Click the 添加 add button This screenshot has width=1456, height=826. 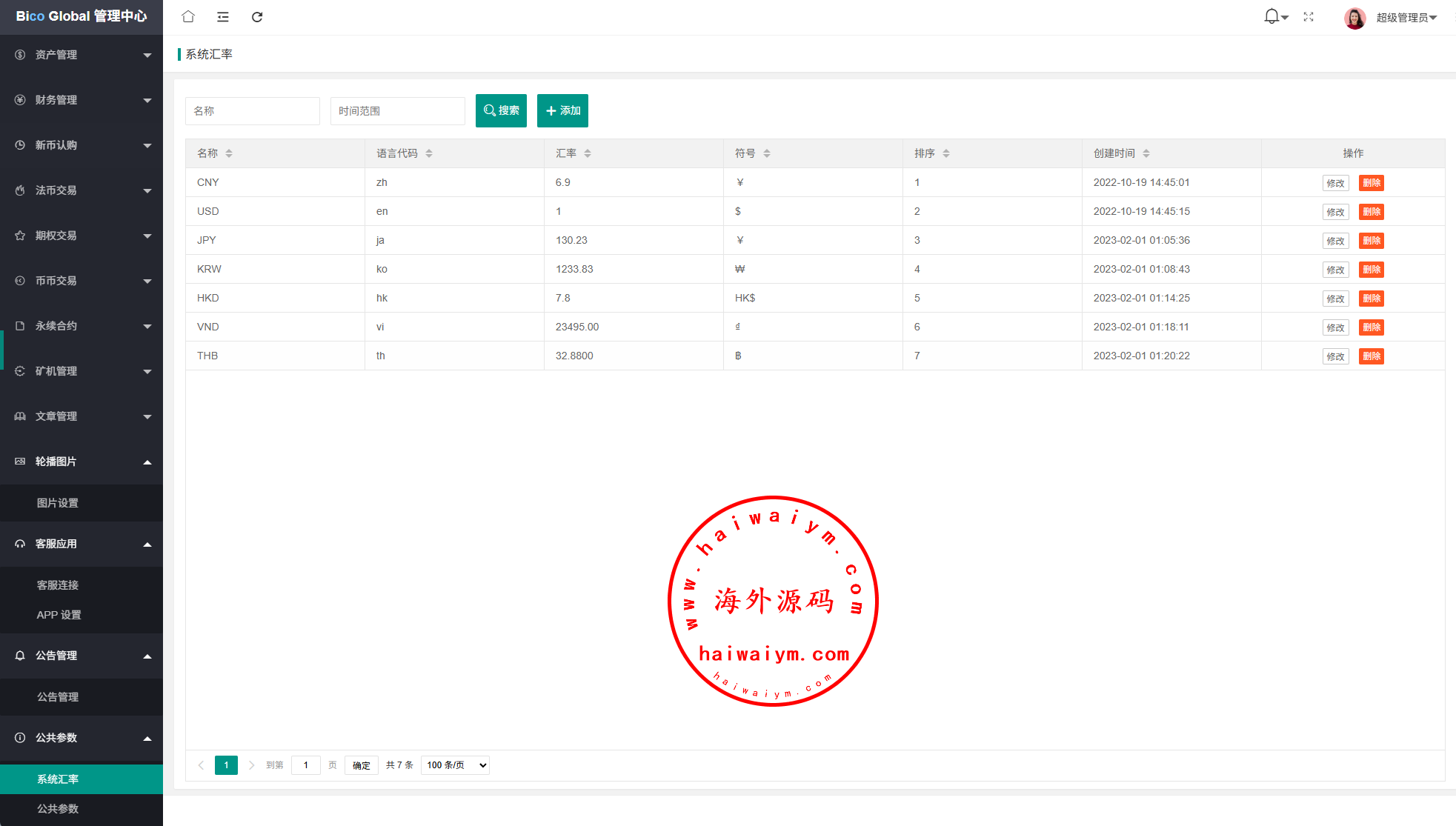(x=562, y=110)
